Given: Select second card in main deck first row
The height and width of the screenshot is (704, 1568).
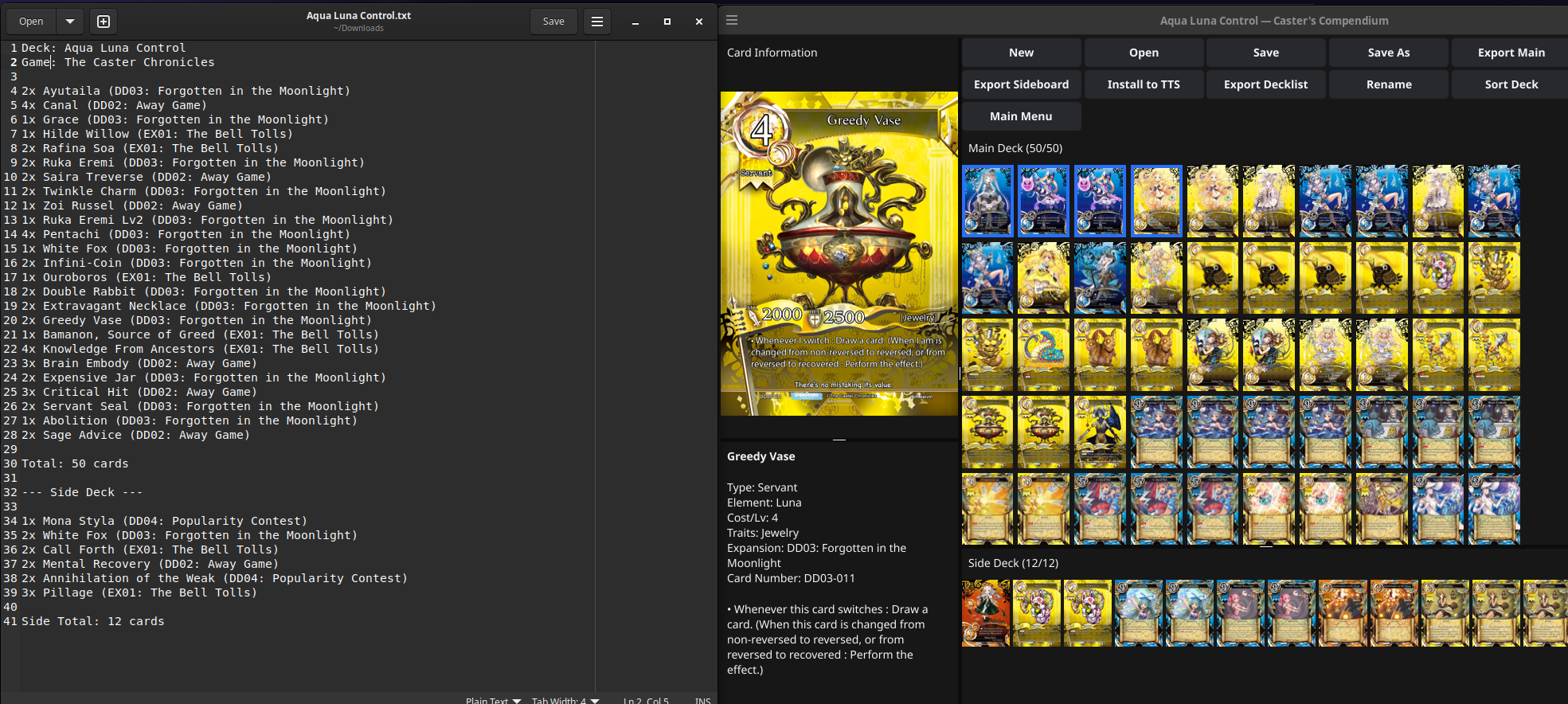Looking at the screenshot, I should 1044,201.
